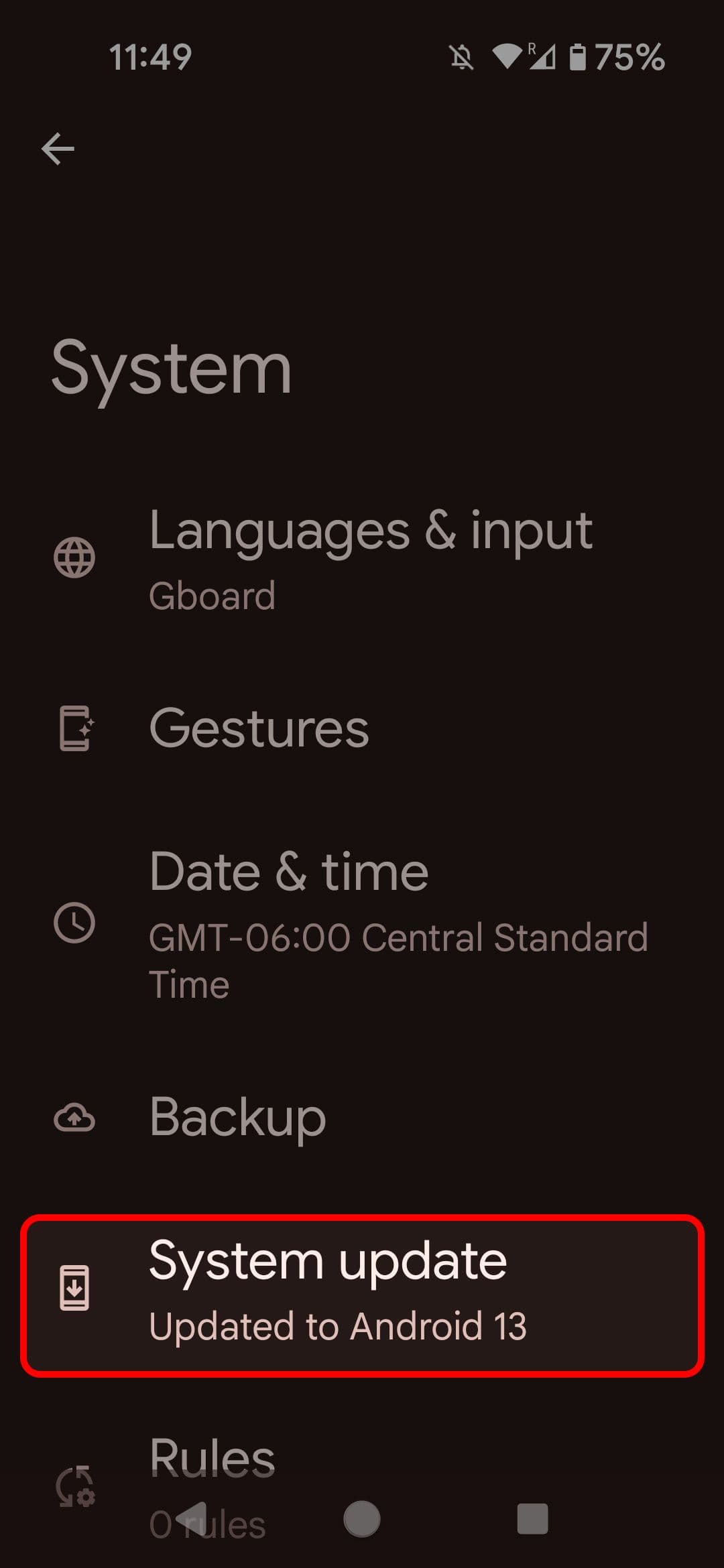Select the Backup option
The width and height of the screenshot is (724, 1568).
pos(238,1117)
